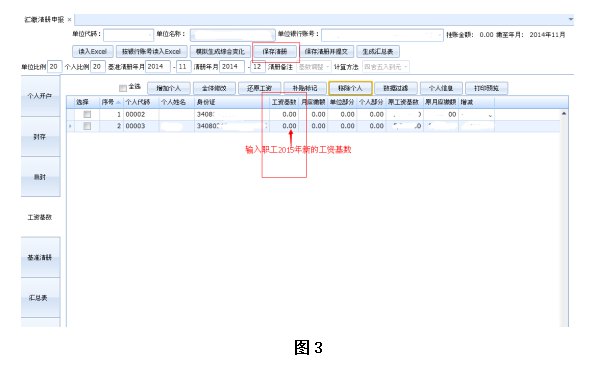
Task: Toggle the 全选 select-all checkbox
Action: 123,88
